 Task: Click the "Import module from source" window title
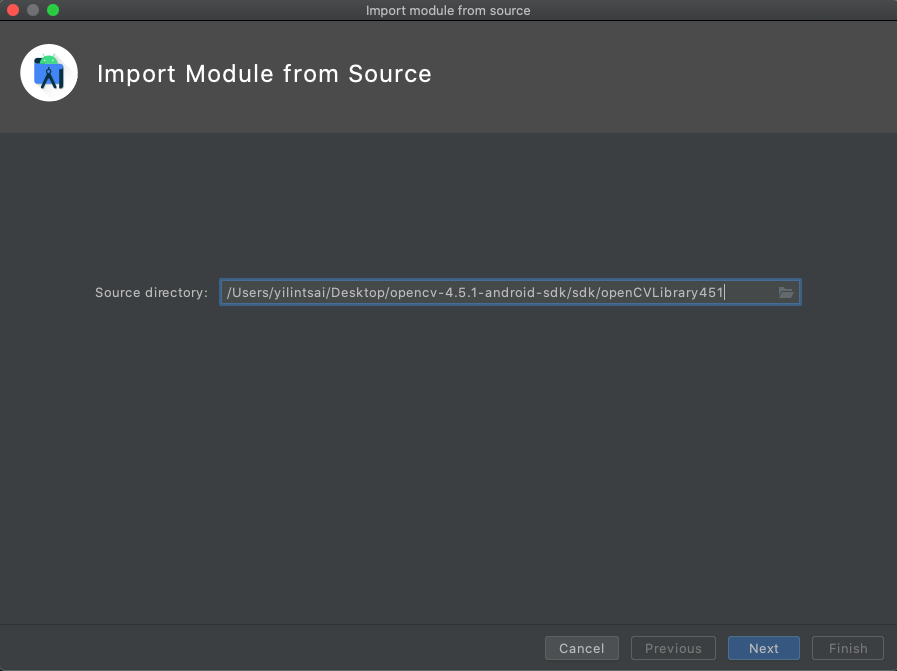pos(448,10)
